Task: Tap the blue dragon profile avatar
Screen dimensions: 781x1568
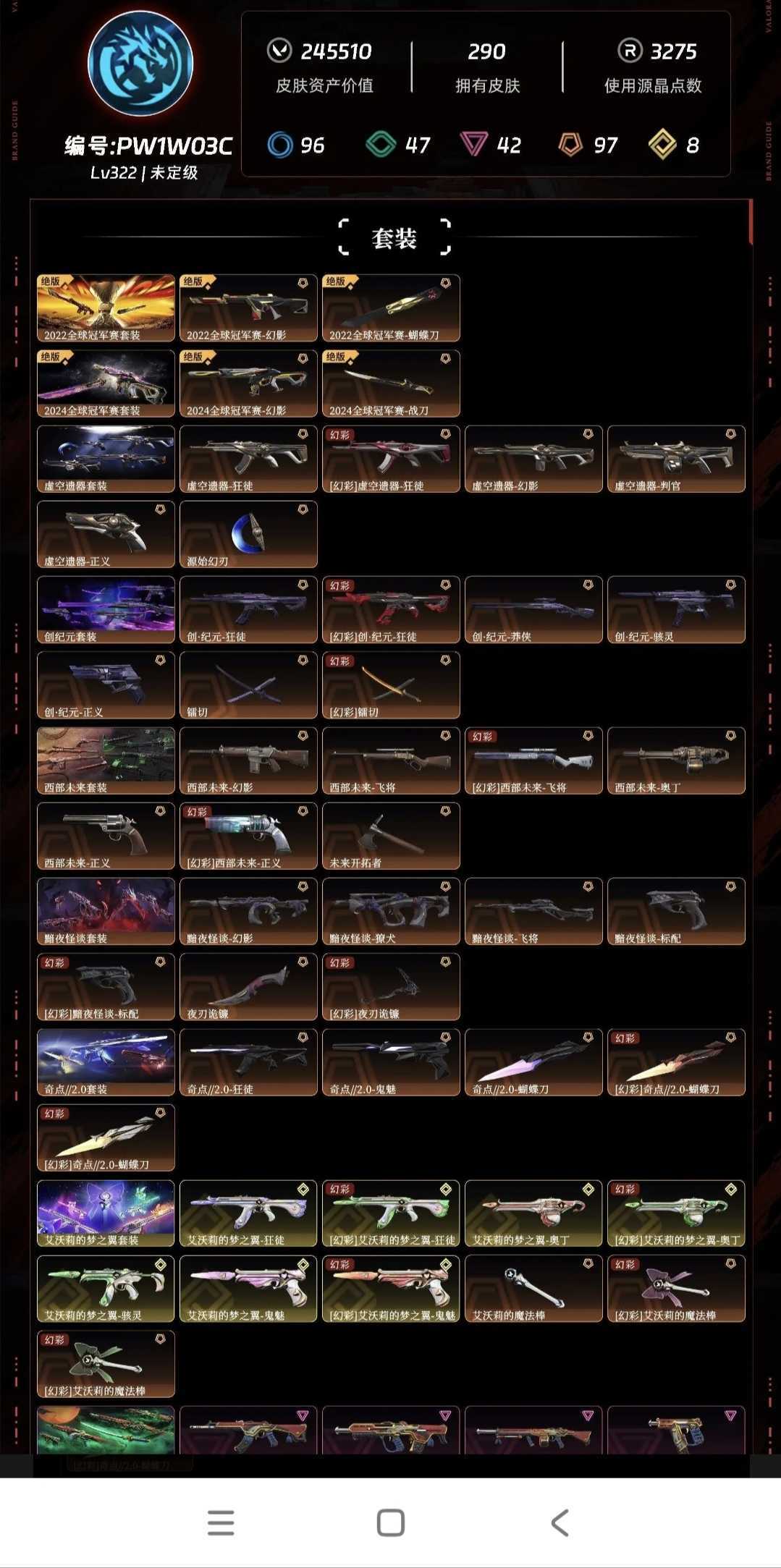Action: (140, 64)
